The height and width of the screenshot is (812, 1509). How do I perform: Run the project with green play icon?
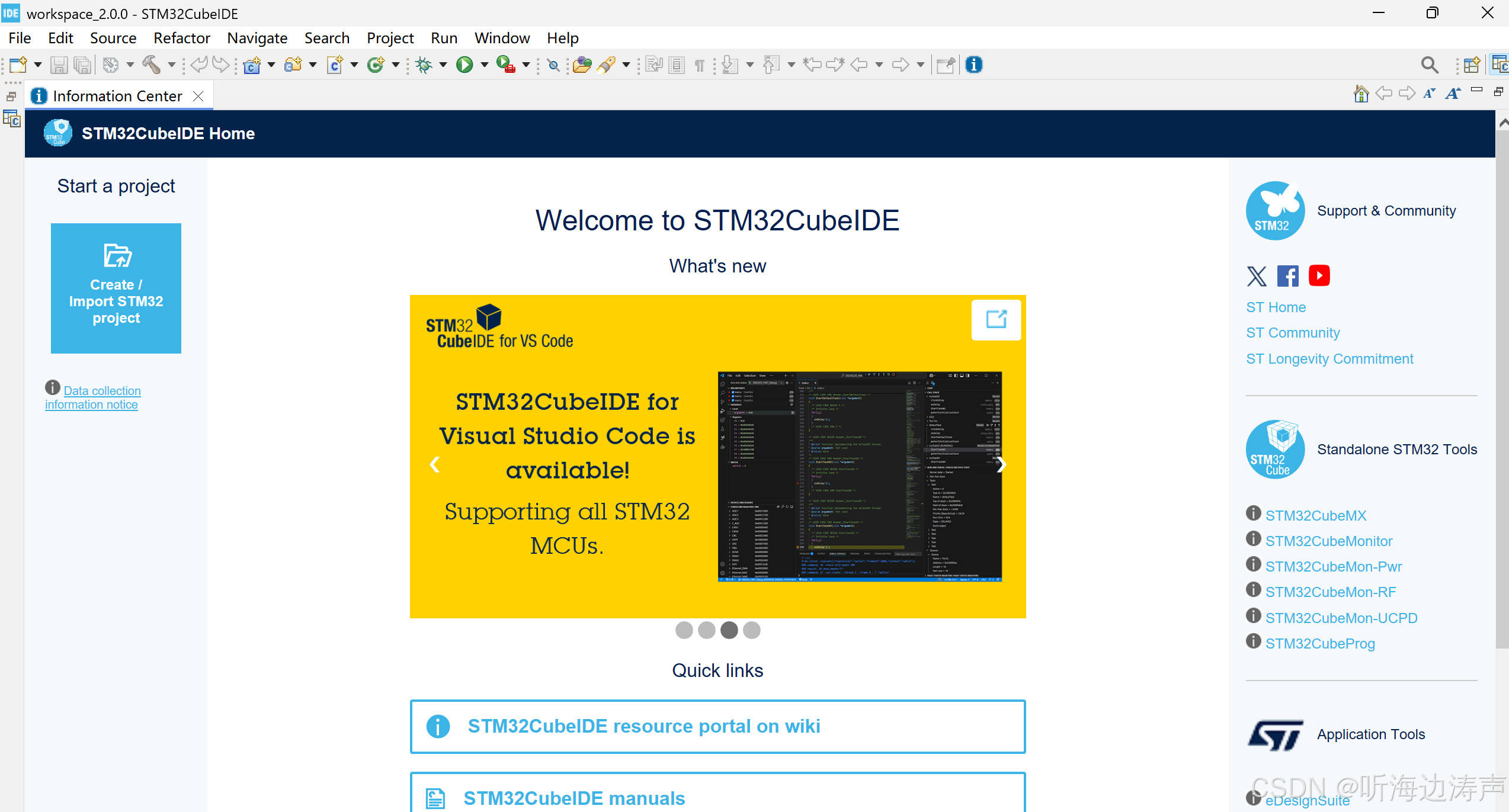click(x=465, y=65)
